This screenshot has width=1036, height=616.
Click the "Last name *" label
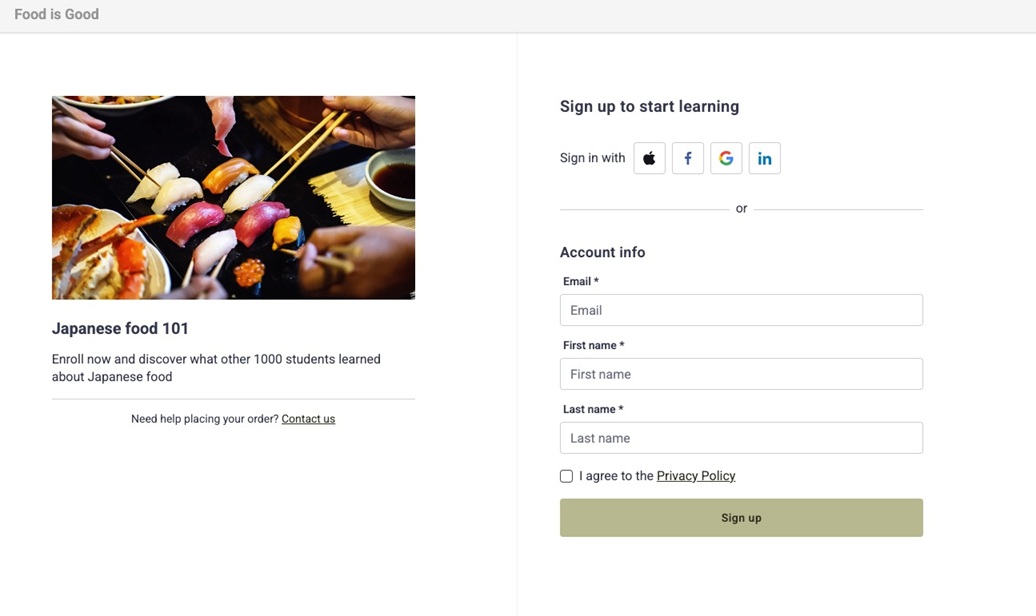point(593,409)
